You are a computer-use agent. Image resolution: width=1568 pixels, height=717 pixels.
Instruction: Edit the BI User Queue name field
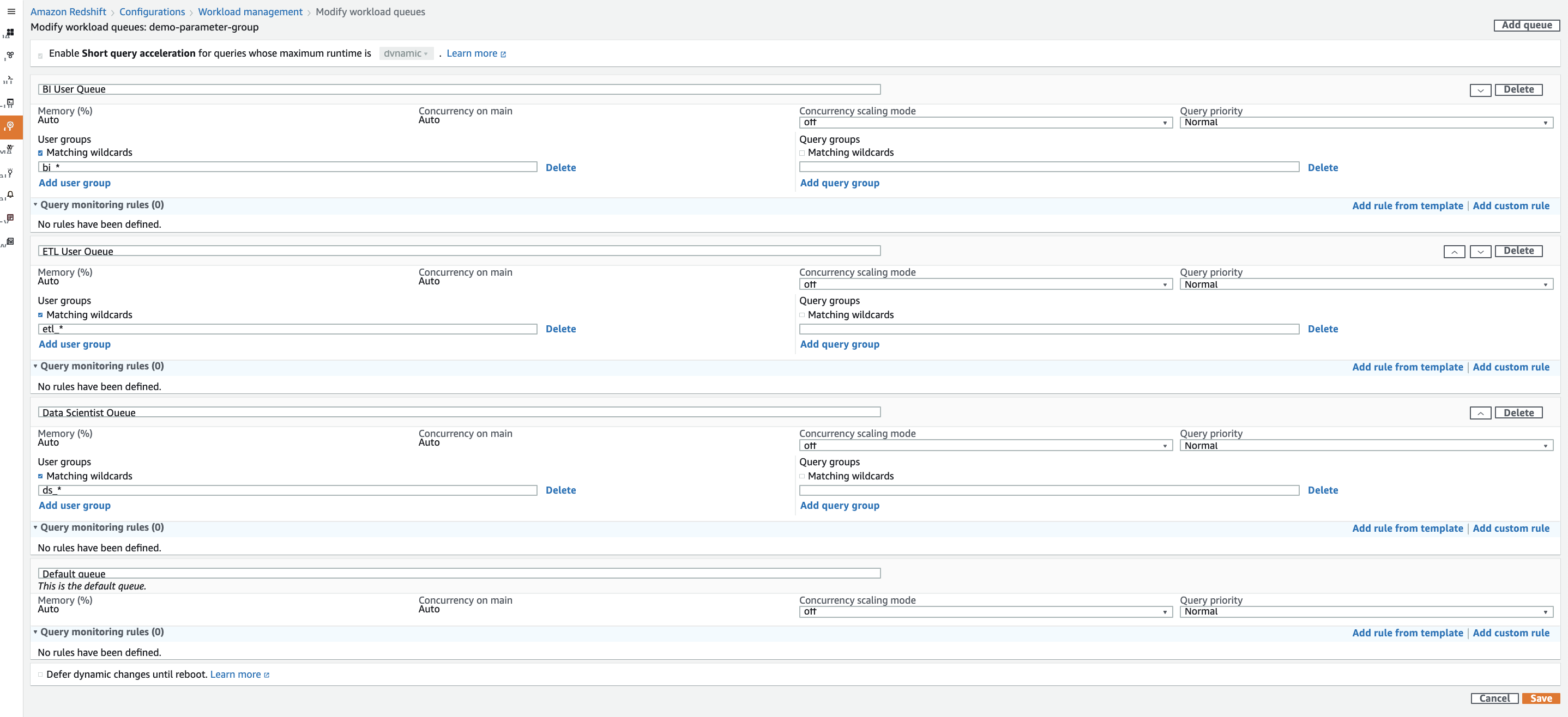(x=460, y=89)
